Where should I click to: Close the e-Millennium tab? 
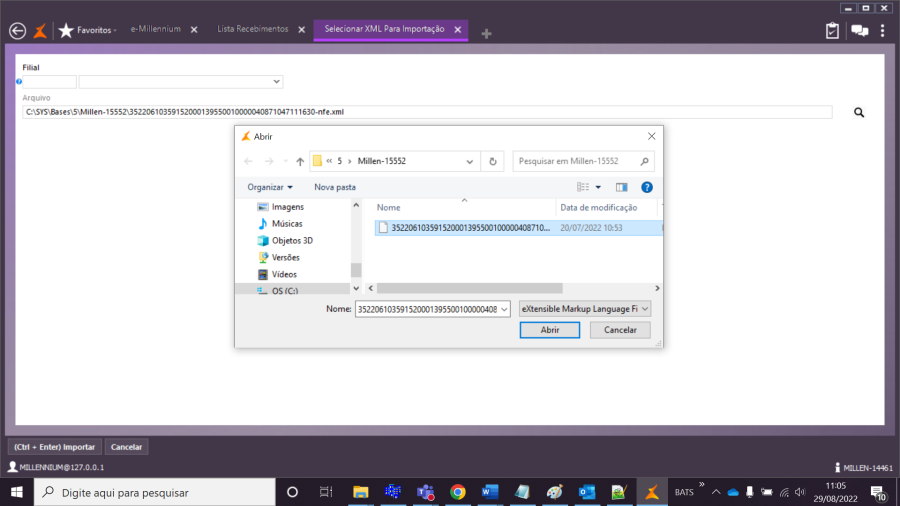[194, 30]
